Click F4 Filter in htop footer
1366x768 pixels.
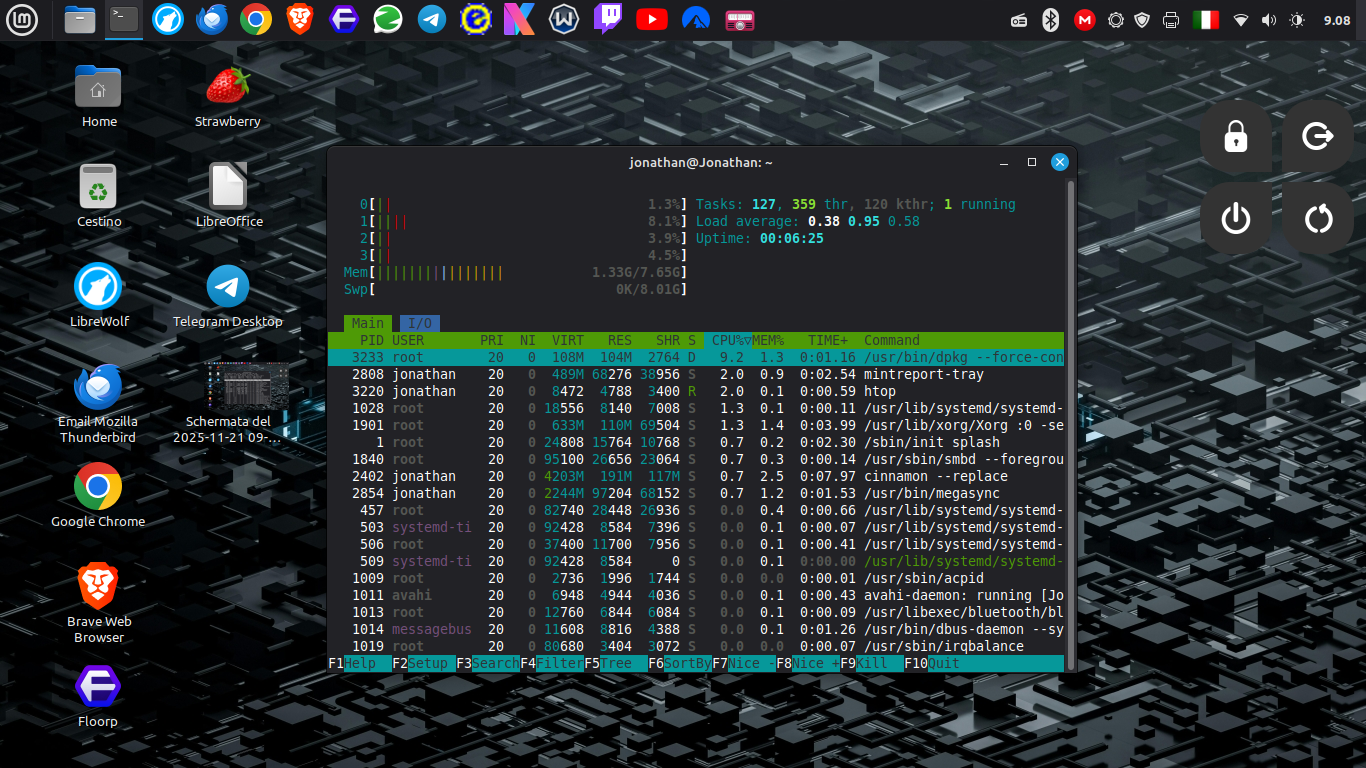(552, 663)
